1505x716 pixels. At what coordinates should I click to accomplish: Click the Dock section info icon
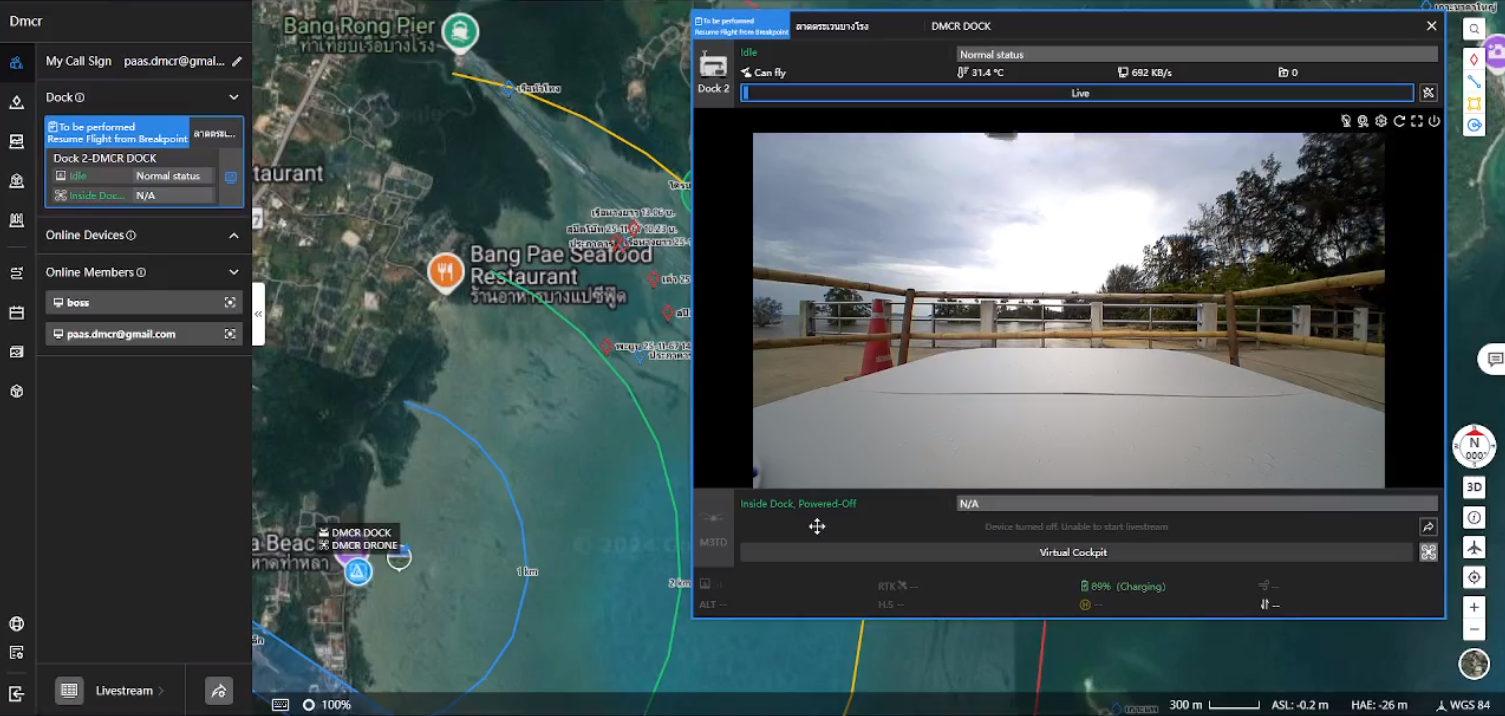(x=80, y=98)
